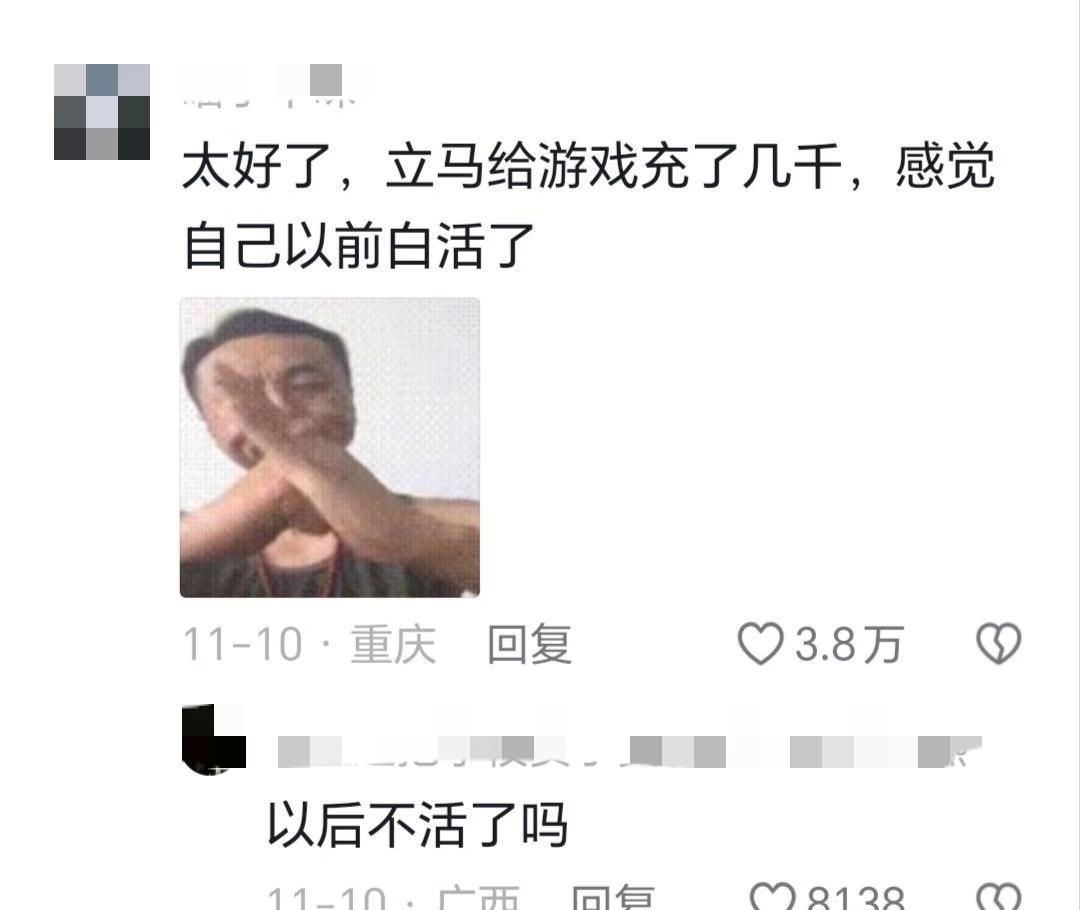Click the 8138 like count on the reply

point(855,897)
